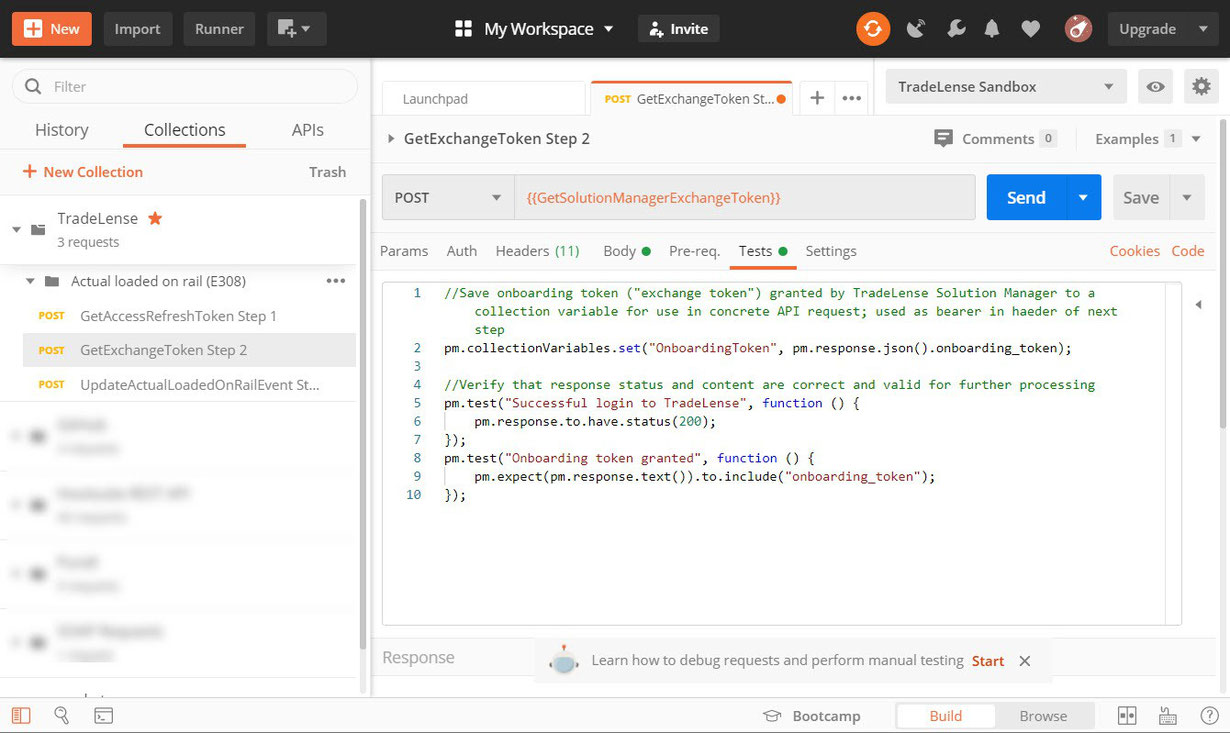Show environment quick look with eye icon
The height and width of the screenshot is (733, 1230).
pos(1156,87)
